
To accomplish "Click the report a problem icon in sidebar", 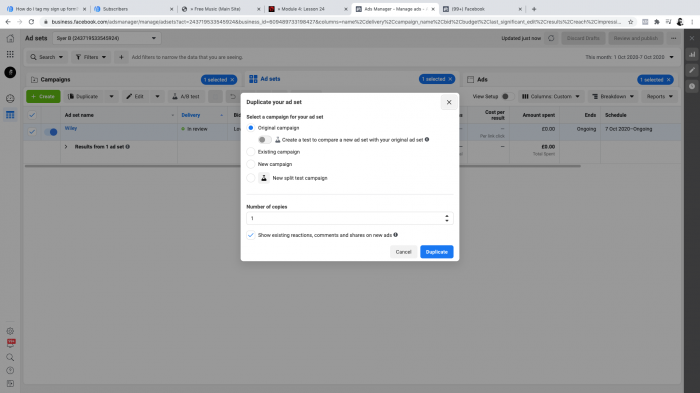I will 10,384.
